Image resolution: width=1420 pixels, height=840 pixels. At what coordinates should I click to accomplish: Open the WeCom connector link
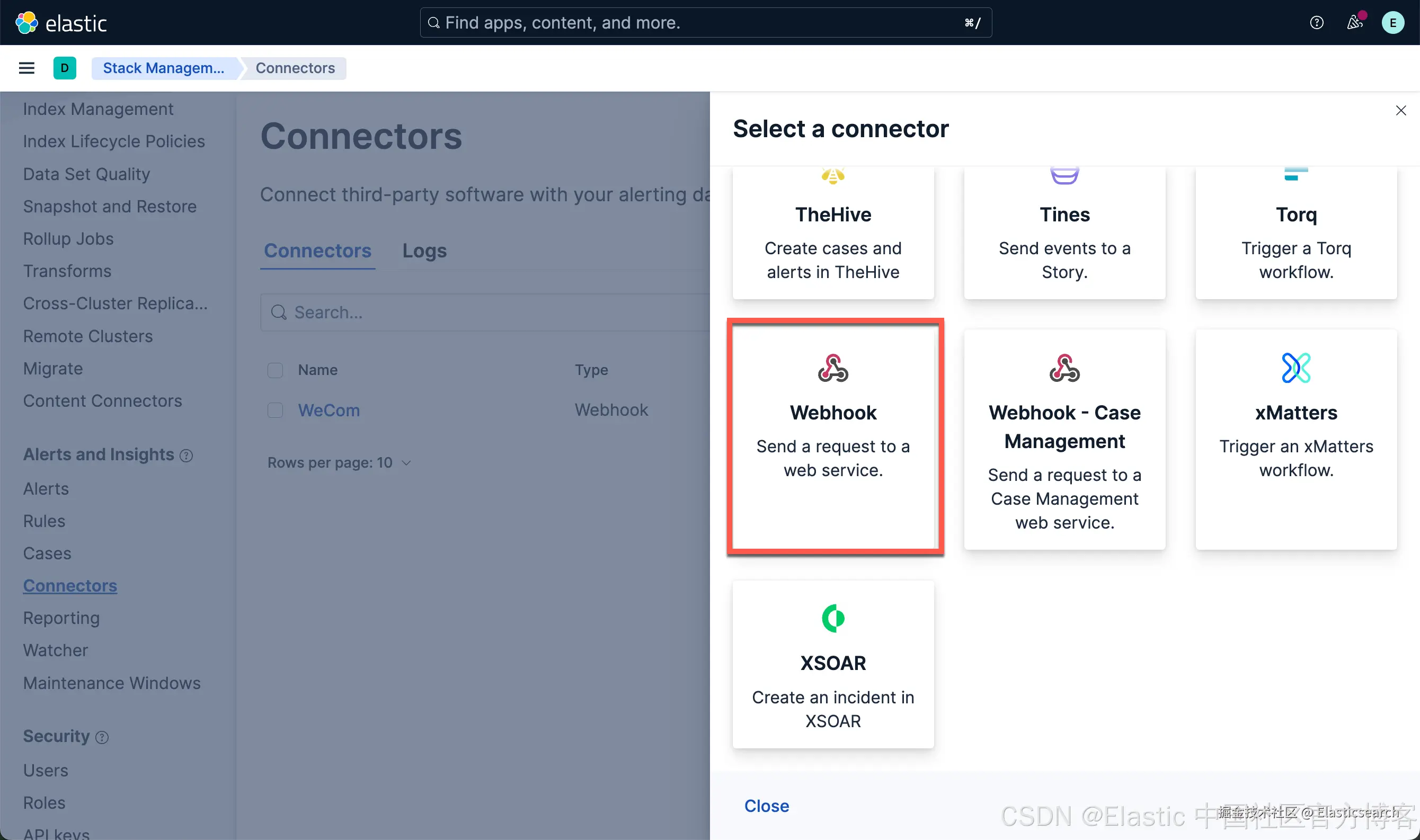coord(329,410)
